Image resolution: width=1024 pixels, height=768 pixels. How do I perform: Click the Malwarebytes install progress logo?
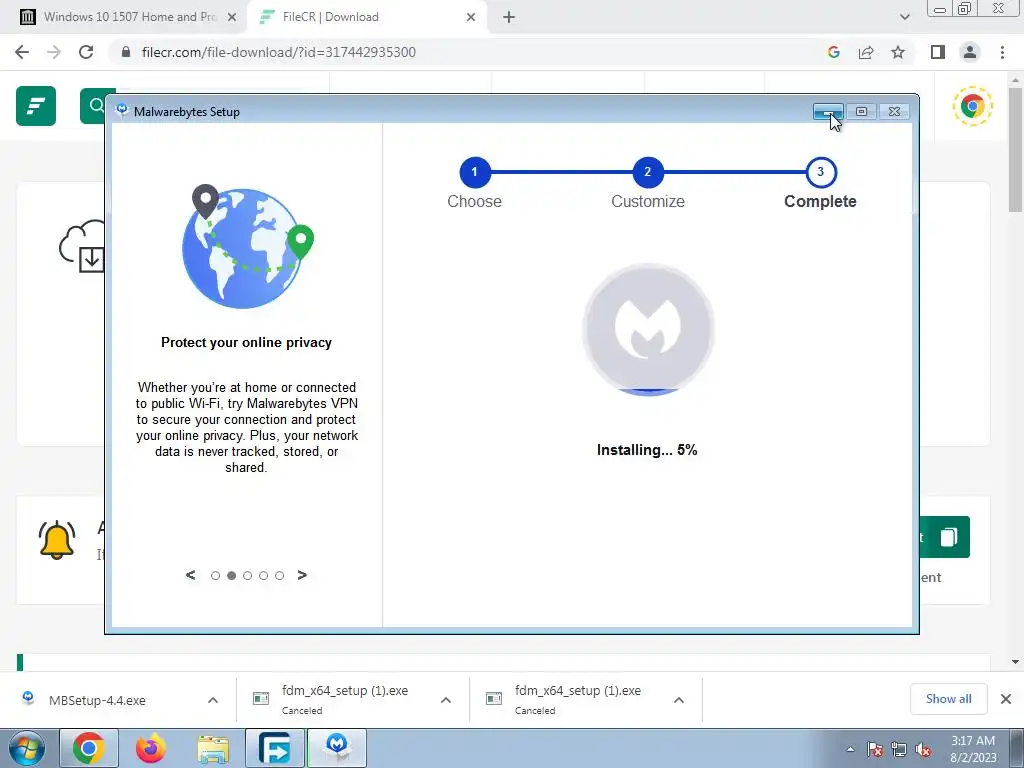pos(648,329)
